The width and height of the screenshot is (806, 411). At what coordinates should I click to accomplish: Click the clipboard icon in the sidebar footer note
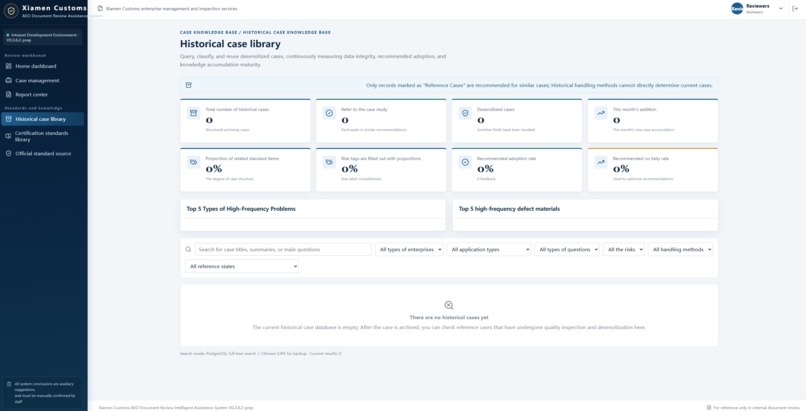pos(9,384)
